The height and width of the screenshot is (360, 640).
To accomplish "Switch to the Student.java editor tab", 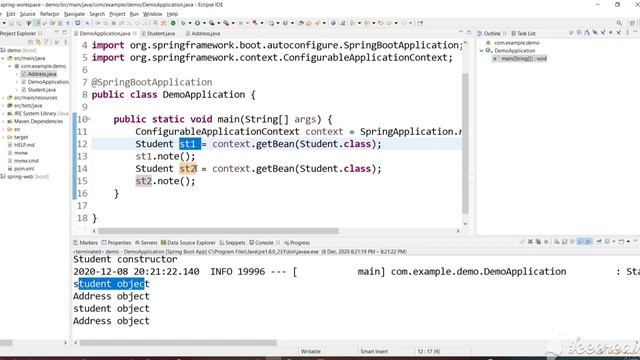I will coord(158,33).
